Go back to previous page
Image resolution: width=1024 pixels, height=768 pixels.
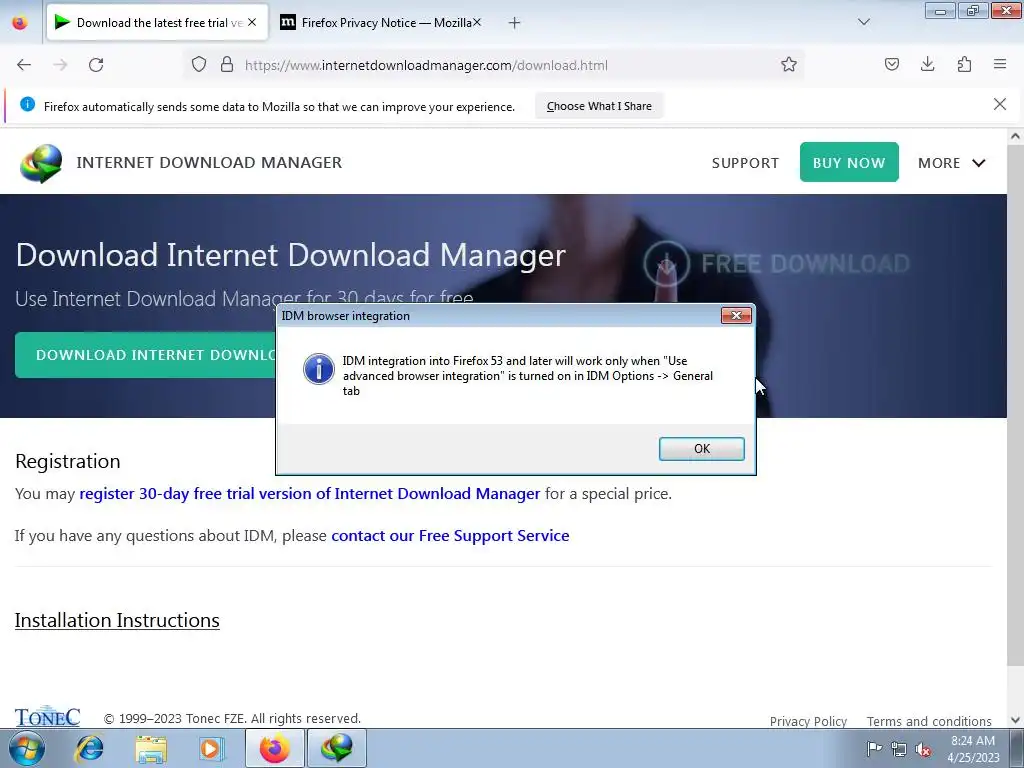tap(24, 65)
